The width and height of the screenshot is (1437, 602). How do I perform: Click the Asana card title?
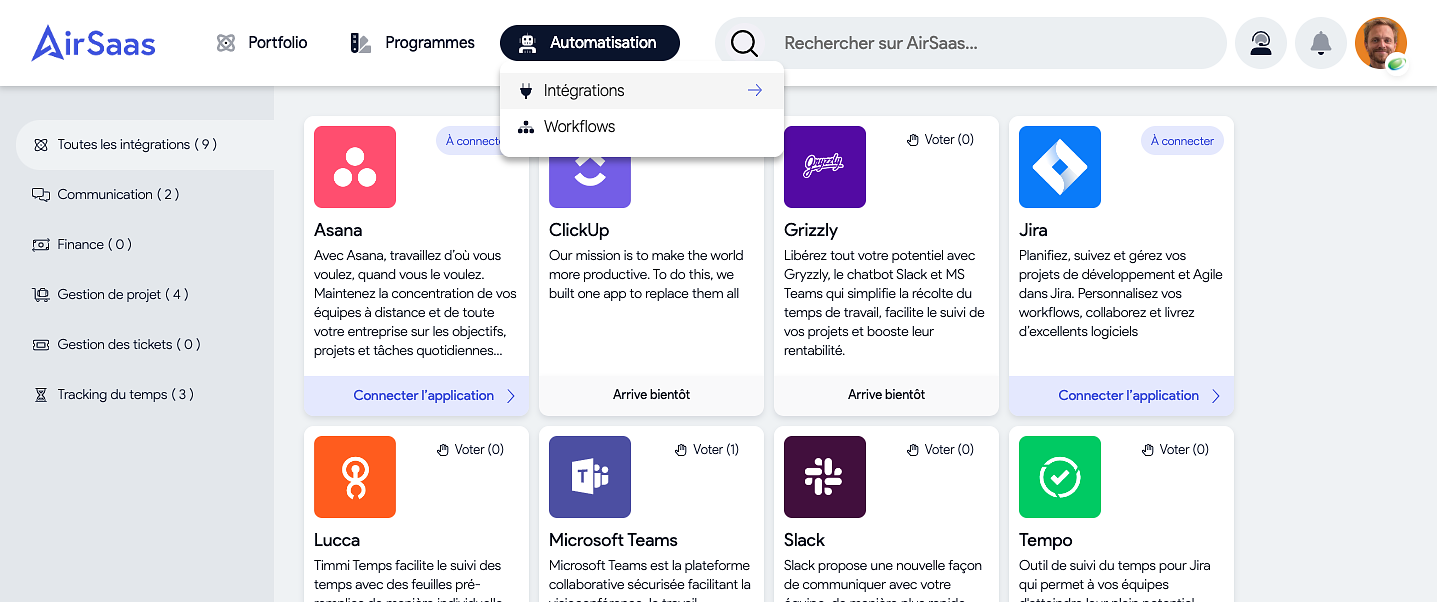[338, 230]
